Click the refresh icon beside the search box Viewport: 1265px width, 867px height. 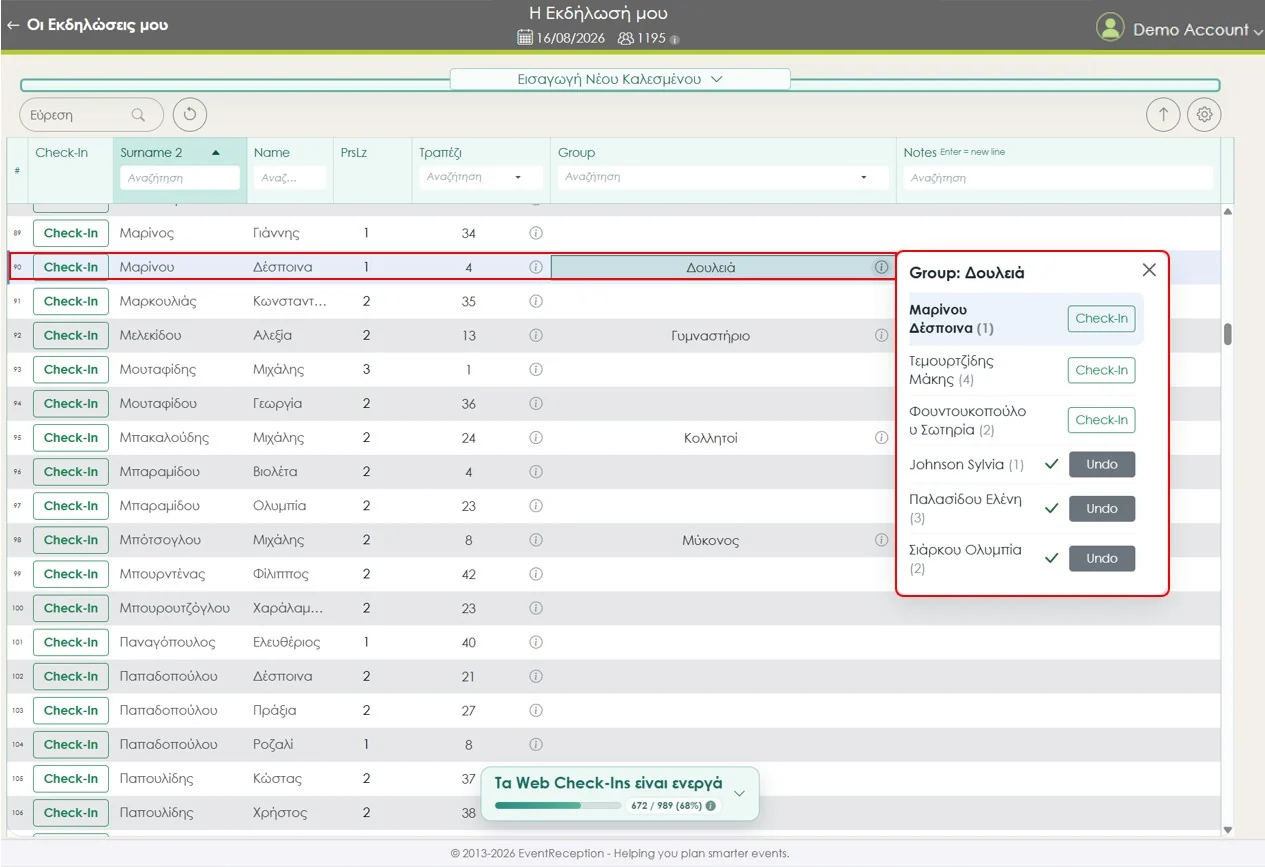click(190, 115)
